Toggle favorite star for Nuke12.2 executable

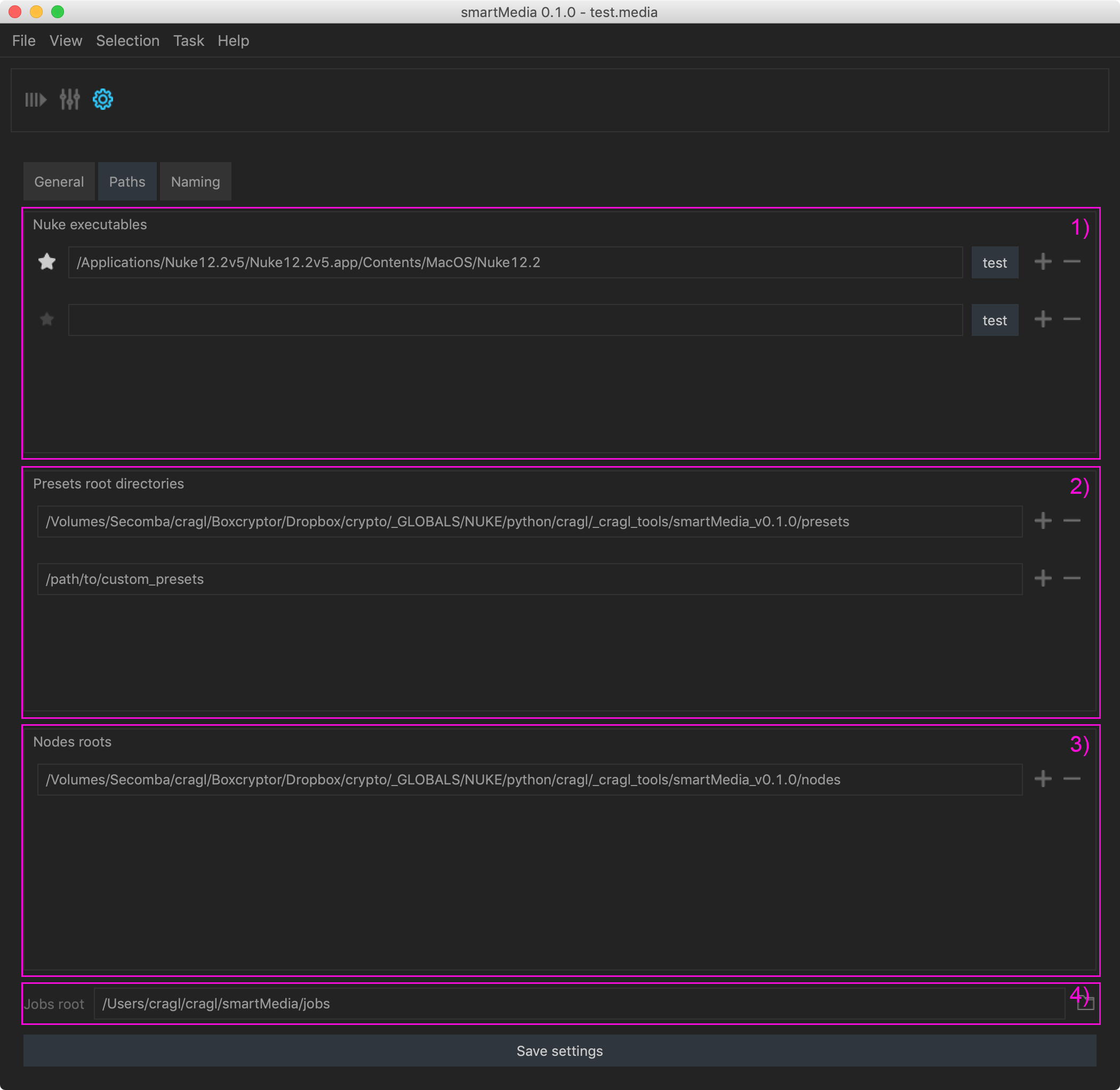[47, 262]
